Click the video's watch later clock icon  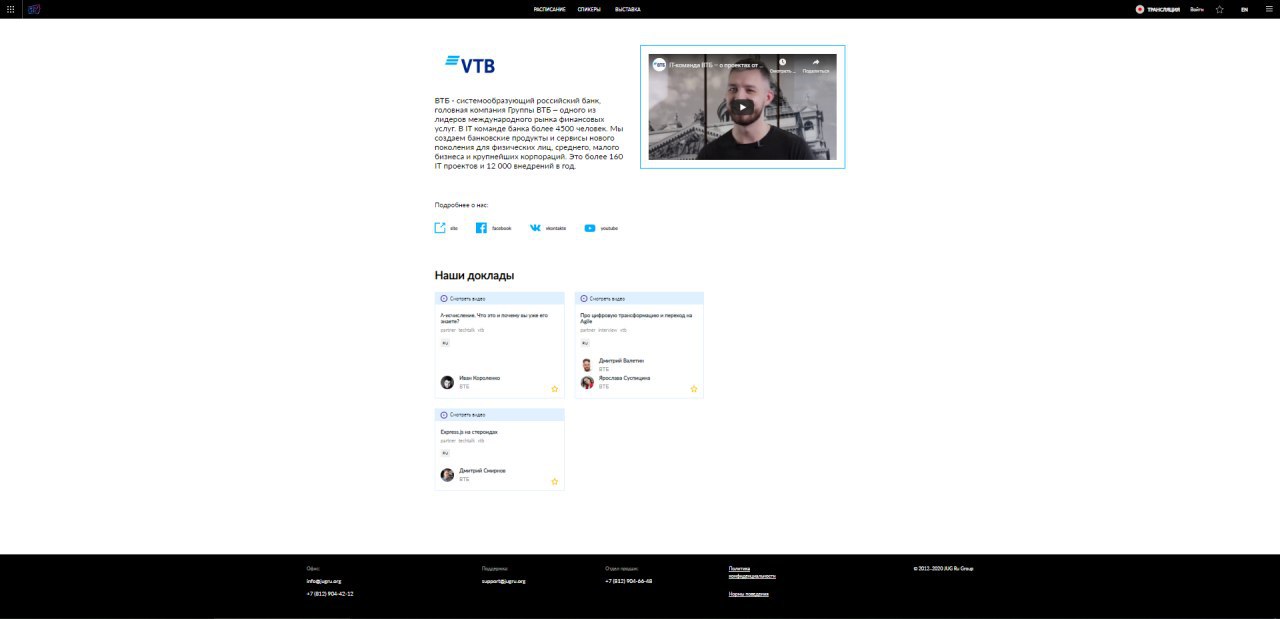coord(782,62)
